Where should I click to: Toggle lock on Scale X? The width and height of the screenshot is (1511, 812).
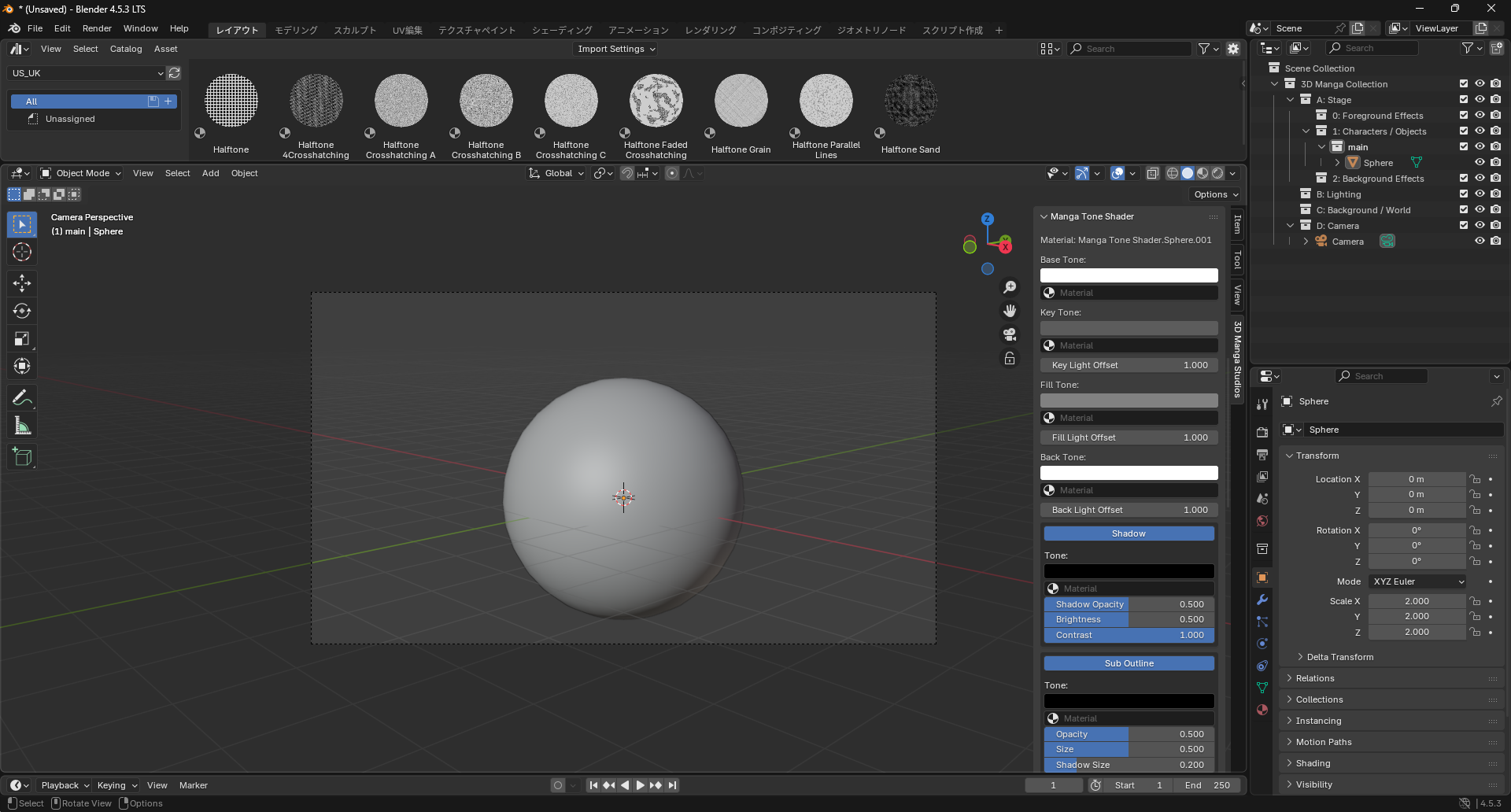(x=1475, y=601)
